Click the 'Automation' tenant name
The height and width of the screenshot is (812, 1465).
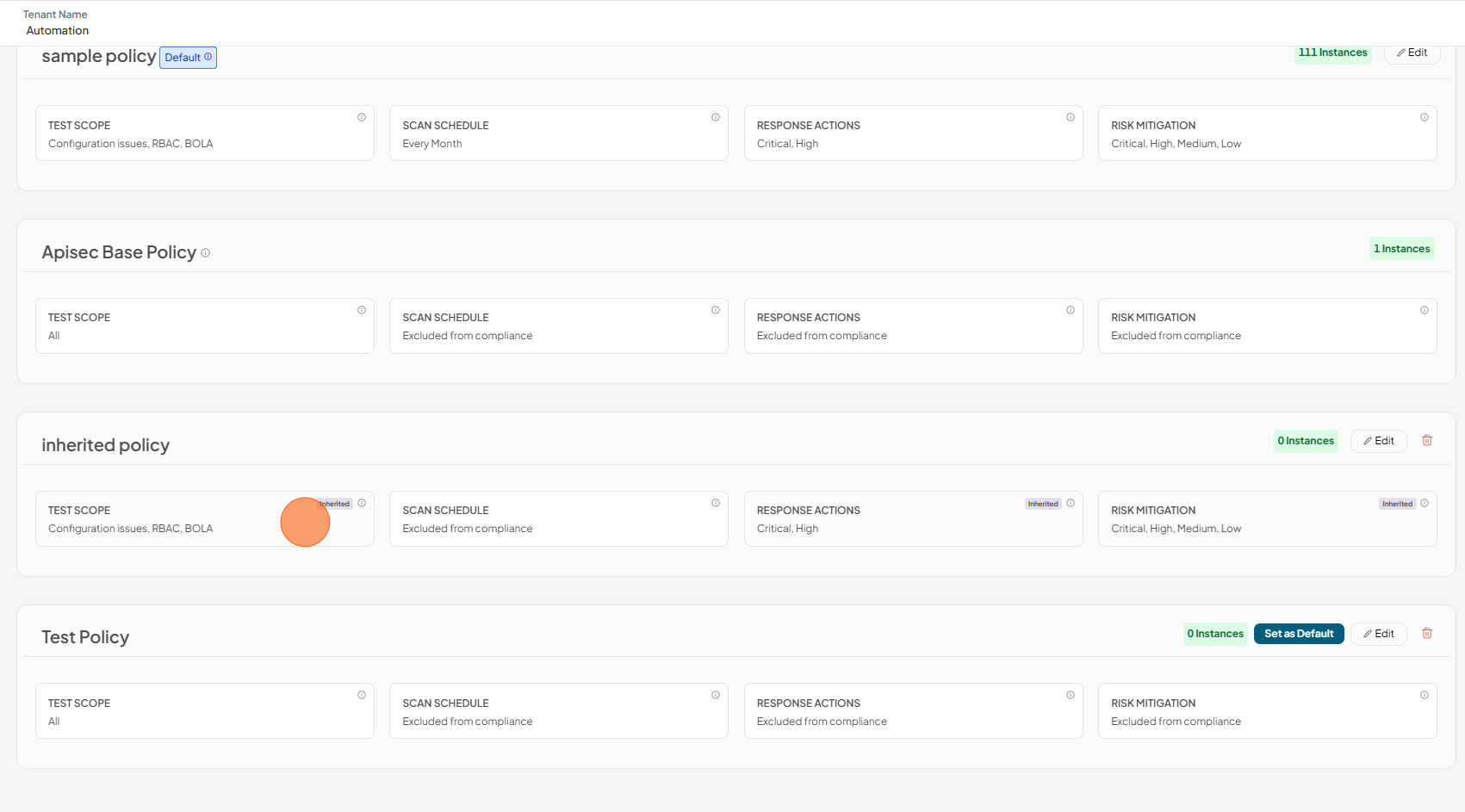(x=58, y=30)
